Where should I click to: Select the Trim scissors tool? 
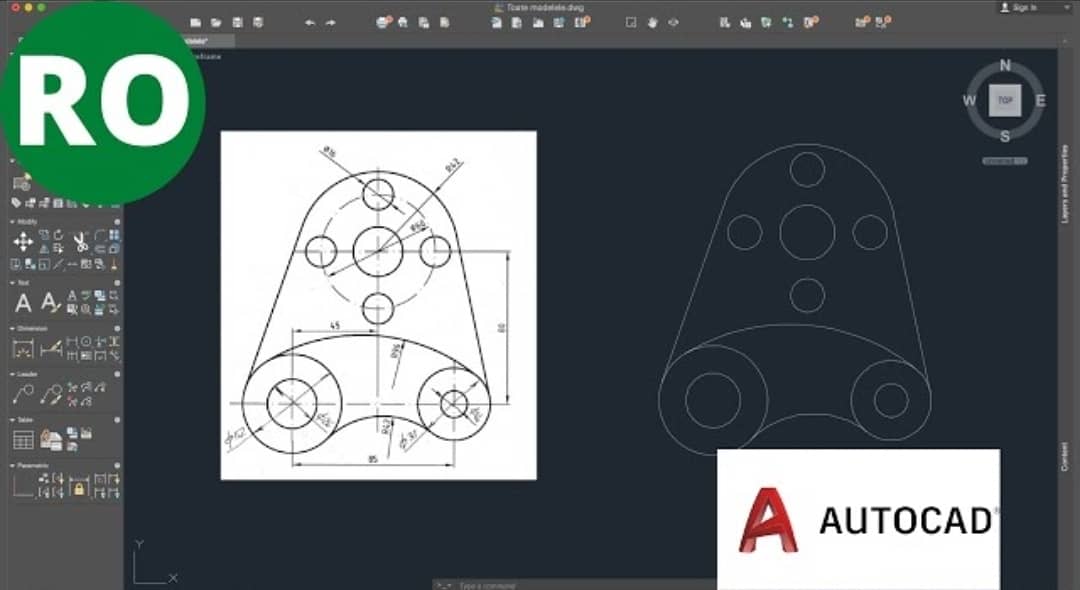79,240
